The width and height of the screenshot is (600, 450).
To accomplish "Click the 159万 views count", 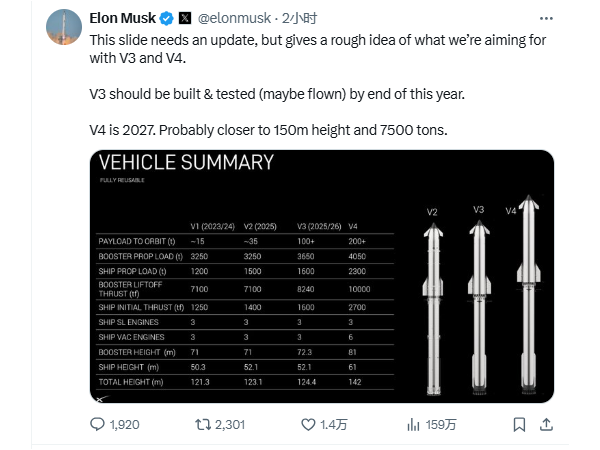I will (440, 425).
